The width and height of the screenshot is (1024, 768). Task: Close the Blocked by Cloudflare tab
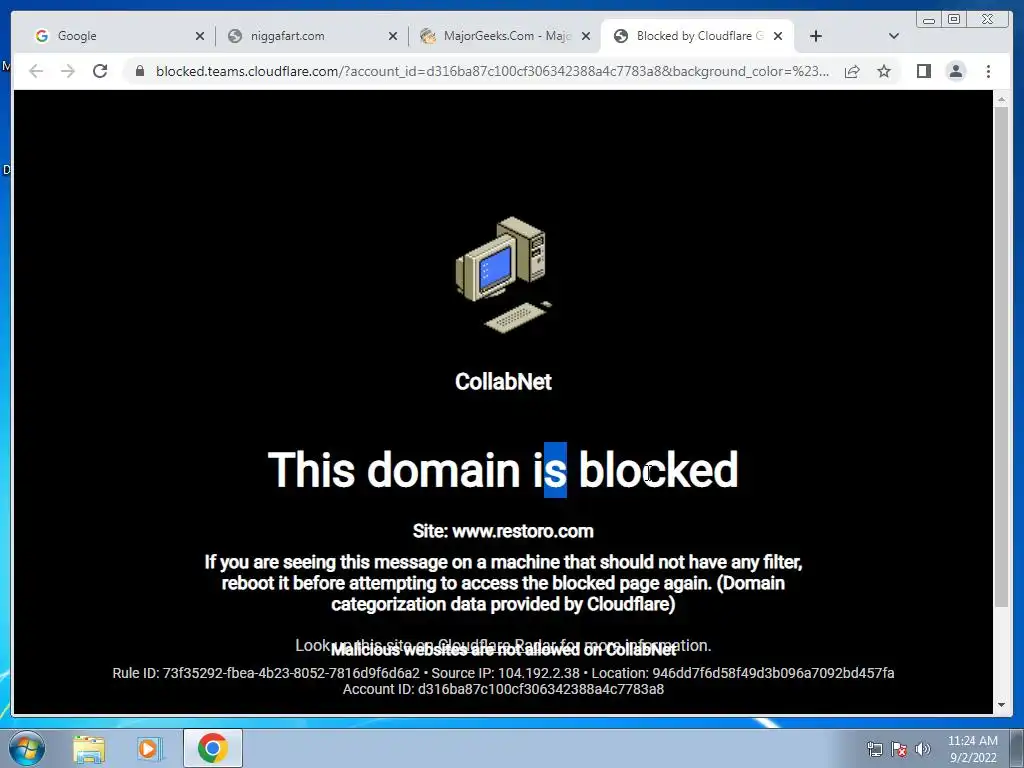point(778,37)
